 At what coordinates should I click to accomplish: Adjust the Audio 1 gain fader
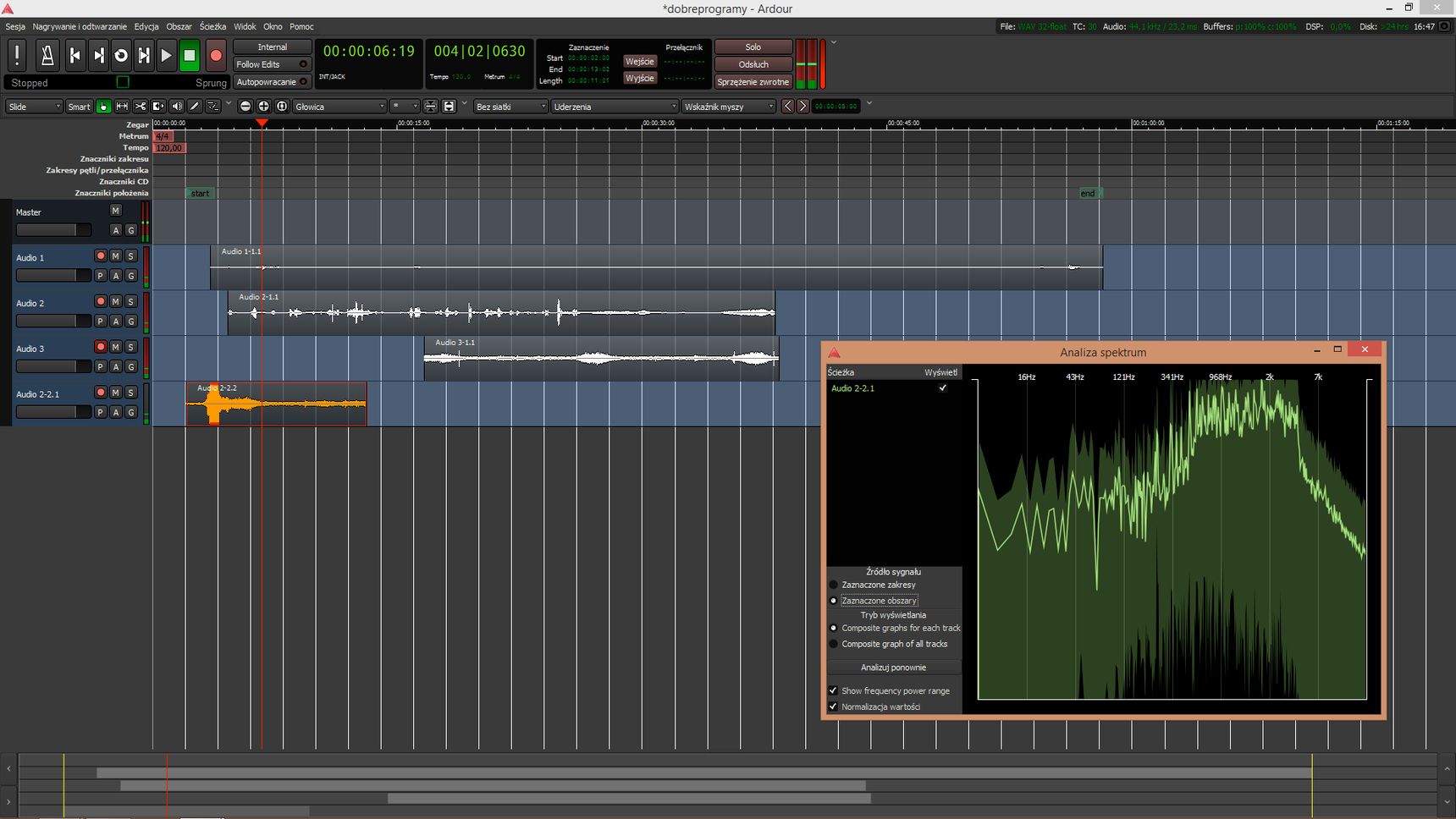tap(53, 276)
